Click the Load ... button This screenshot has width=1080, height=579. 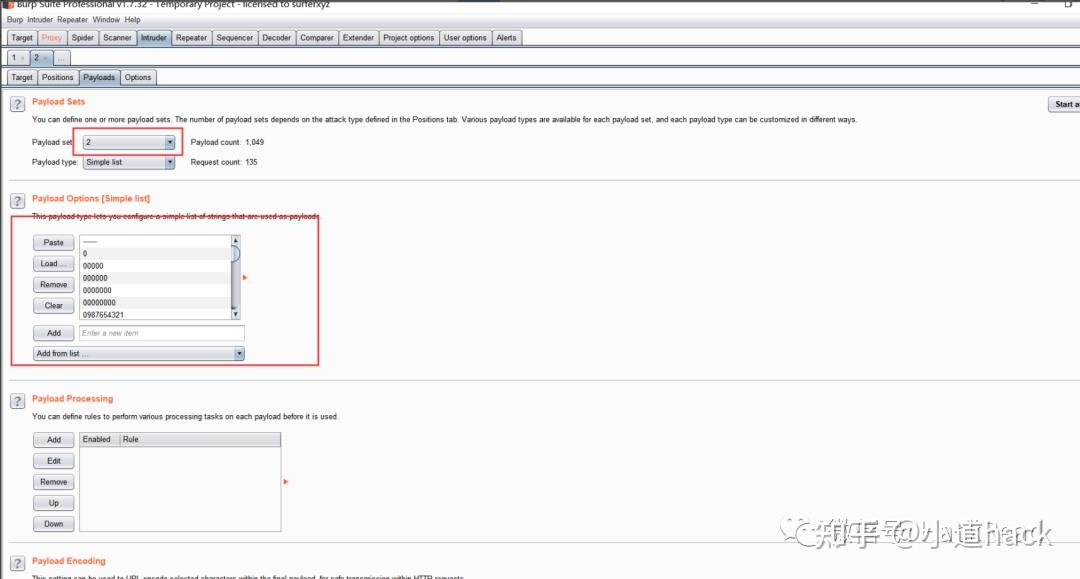point(54,264)
